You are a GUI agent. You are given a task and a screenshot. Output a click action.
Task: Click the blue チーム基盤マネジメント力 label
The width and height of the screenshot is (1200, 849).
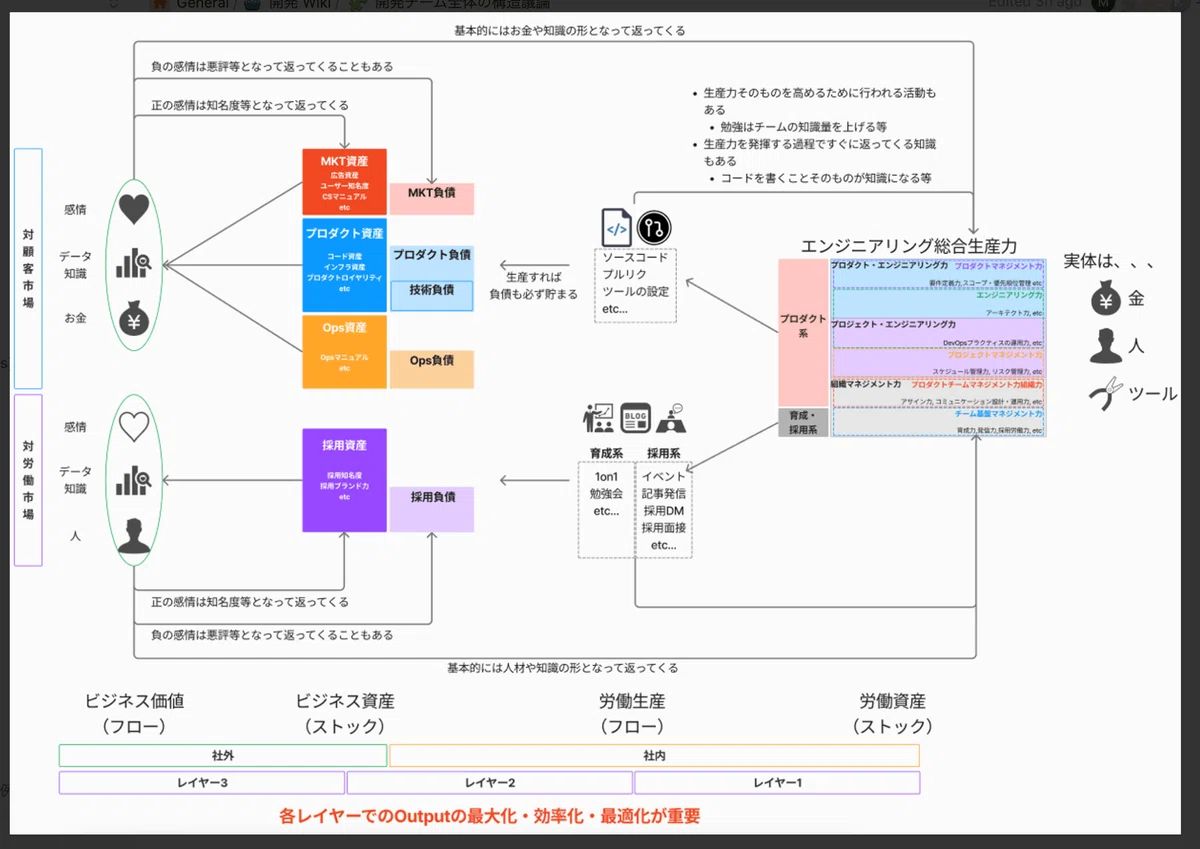(x=998, y=413)
